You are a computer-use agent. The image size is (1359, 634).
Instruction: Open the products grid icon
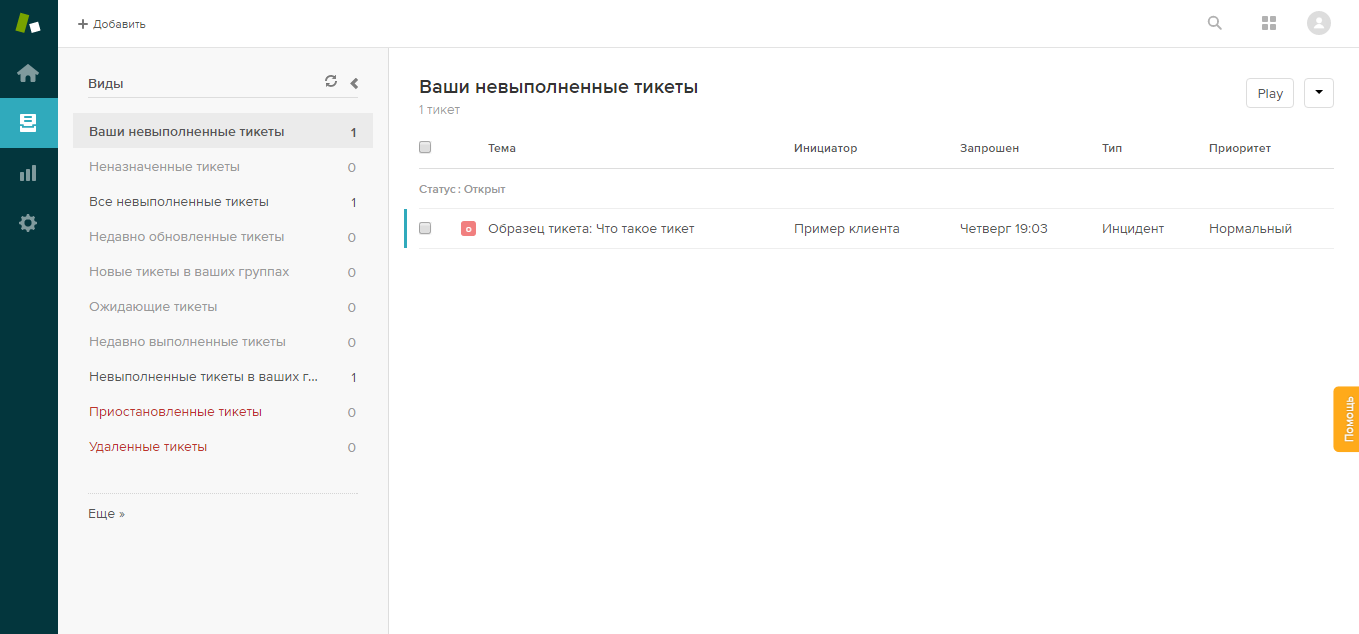tap(1269, 23)
